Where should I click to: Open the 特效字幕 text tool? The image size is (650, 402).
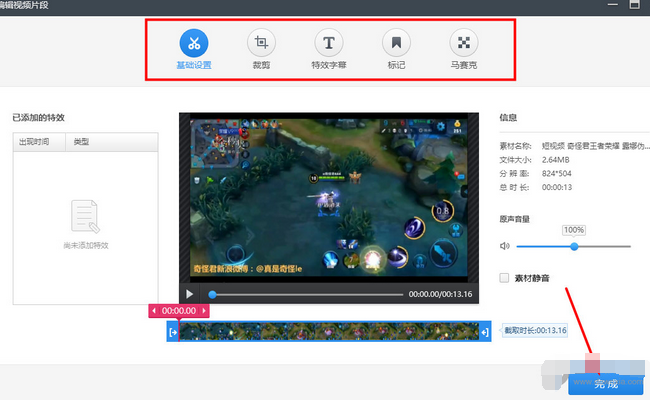click(329, 43)
